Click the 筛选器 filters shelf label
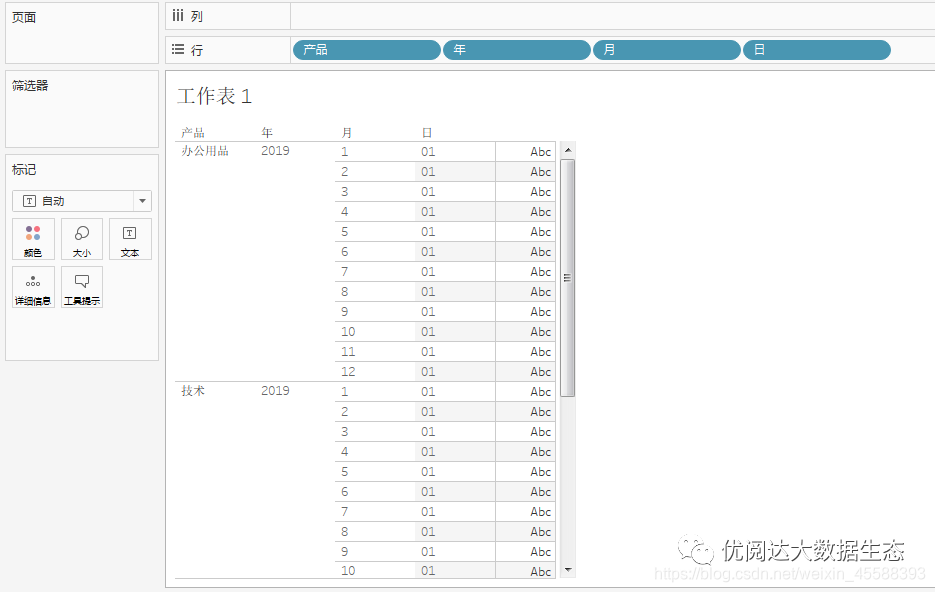This screenshot has height=592, width=935. point(30,85)
